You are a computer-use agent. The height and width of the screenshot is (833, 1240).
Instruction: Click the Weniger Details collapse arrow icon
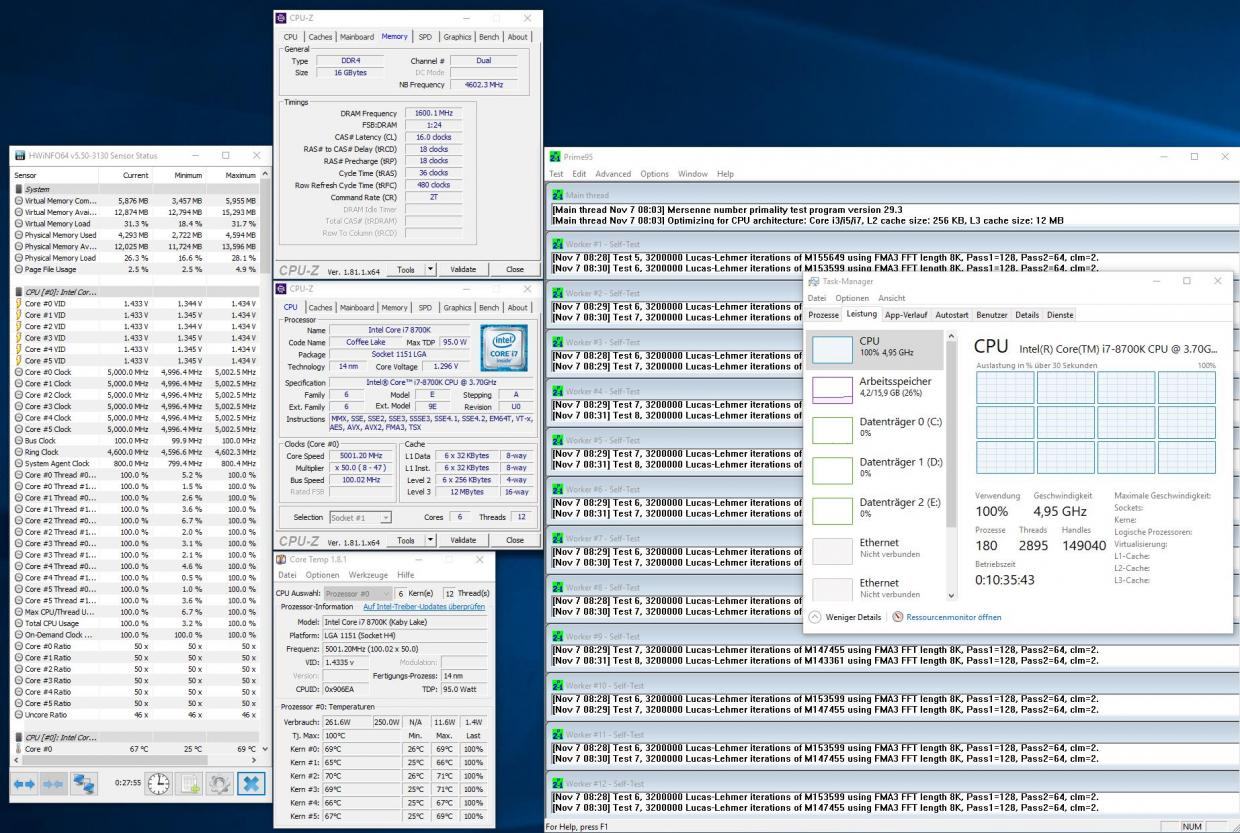pyautogui.click(x=813, y=617)
